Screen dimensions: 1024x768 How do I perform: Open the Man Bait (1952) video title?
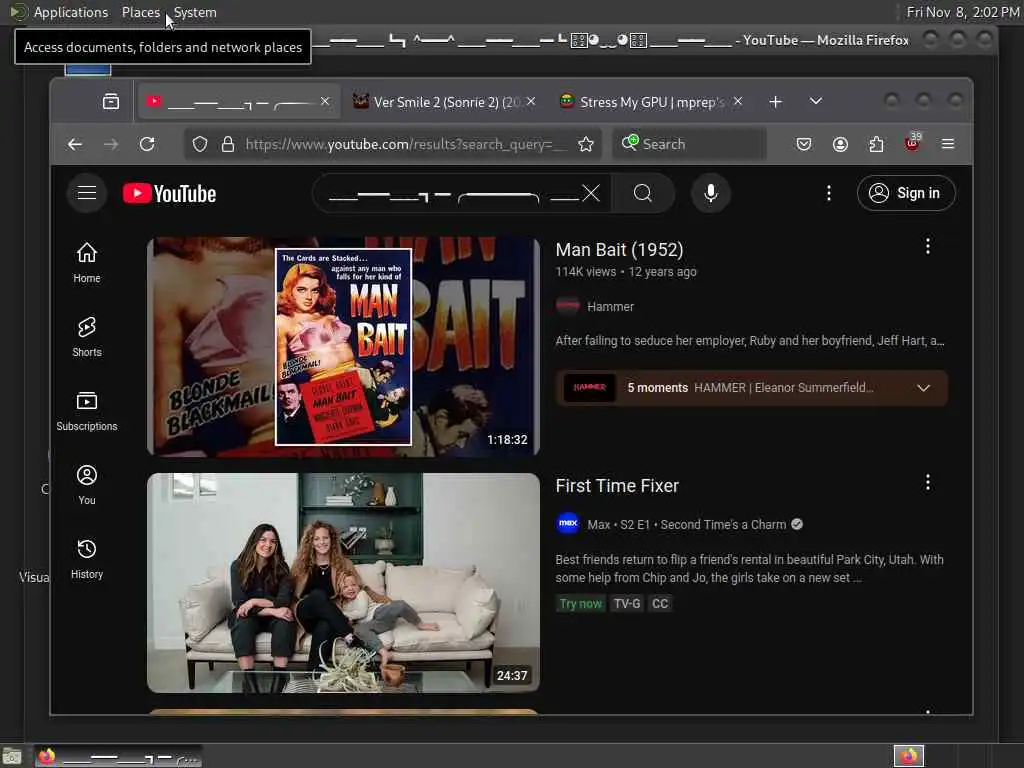pos(619,249)
